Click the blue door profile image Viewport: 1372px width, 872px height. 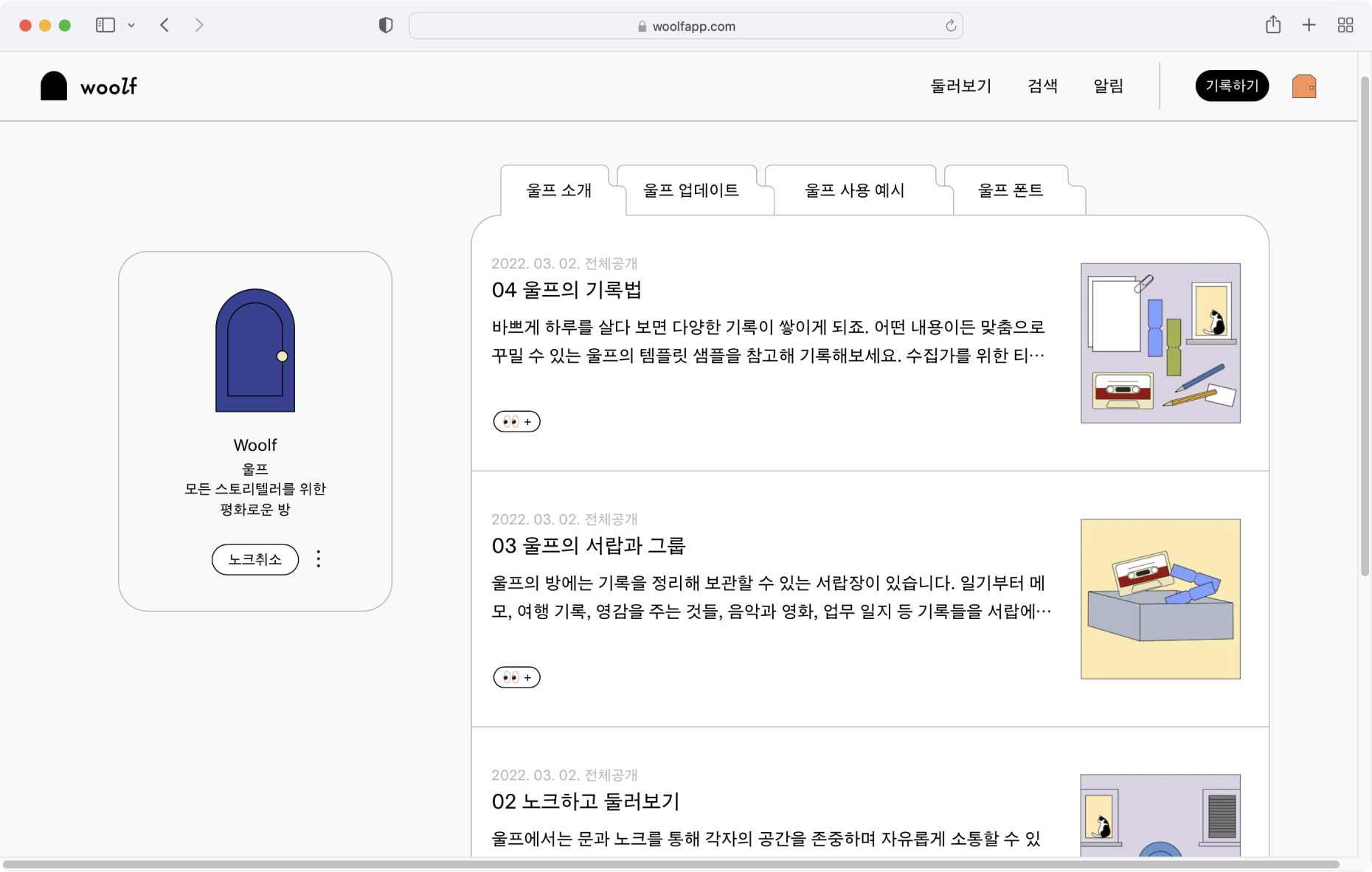255,350
